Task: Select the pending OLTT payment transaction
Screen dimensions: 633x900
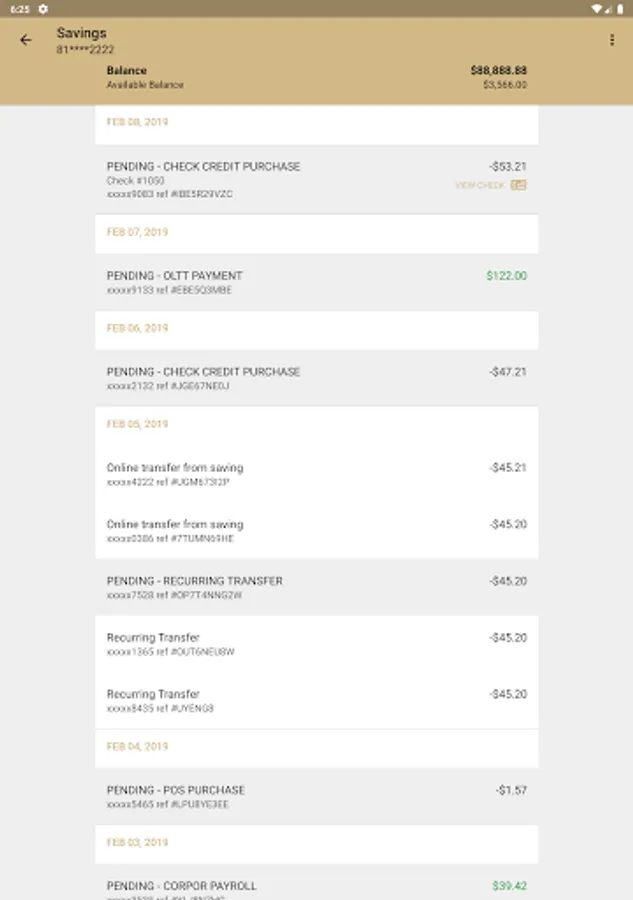Action: 316,282
